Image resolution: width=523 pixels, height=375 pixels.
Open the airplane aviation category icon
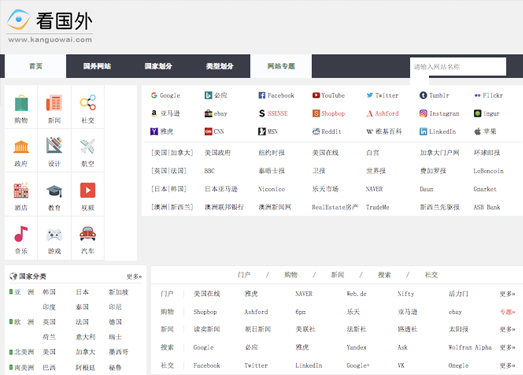point(88,146)
